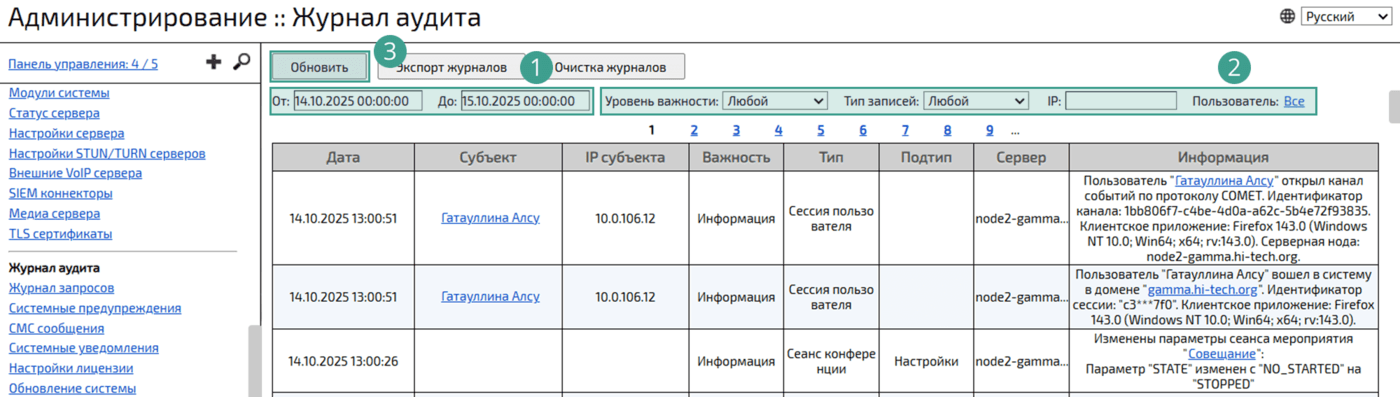Click the Информация column header
The width and height of the screenshot is (1400, 397).
tap(1223, 157)
